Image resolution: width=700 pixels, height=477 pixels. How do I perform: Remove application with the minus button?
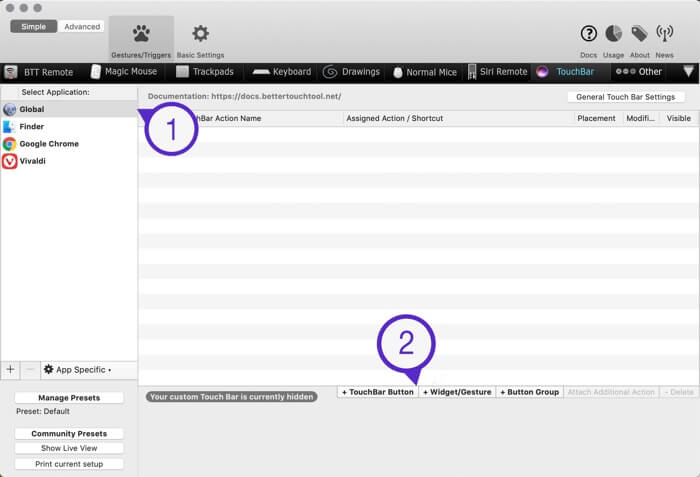click(x=30, y=370)
